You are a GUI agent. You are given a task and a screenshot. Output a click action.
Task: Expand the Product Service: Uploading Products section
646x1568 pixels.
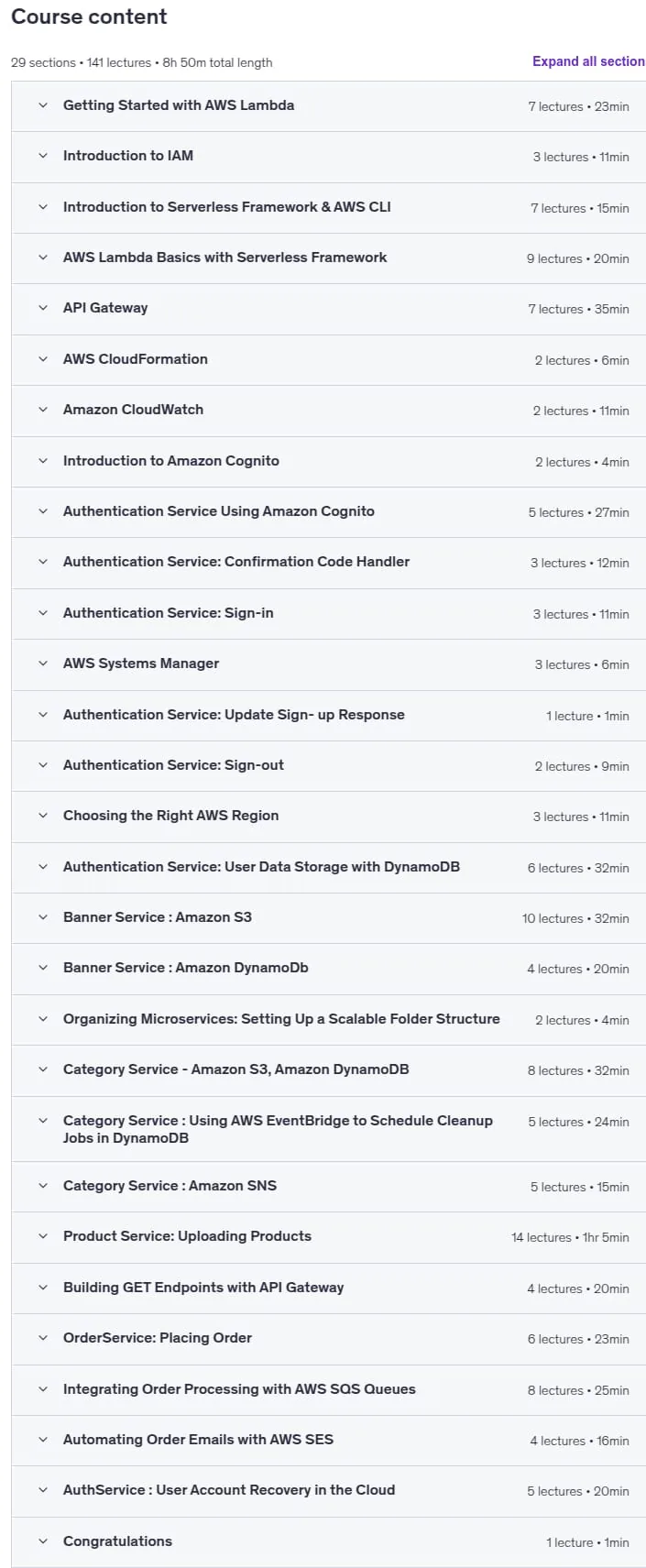(328, 1237)
